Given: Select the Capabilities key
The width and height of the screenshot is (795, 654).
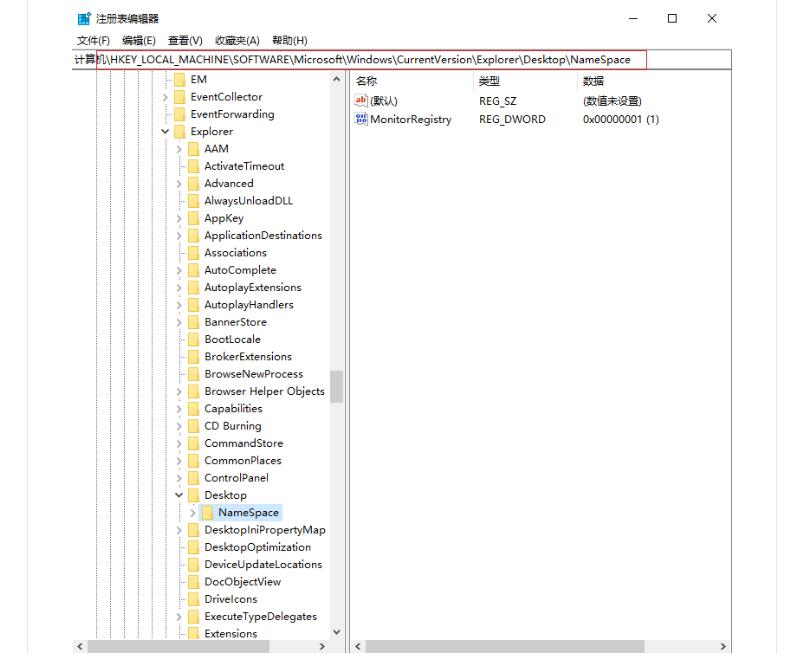Looking at the screenshot, I should click(233, 409).
